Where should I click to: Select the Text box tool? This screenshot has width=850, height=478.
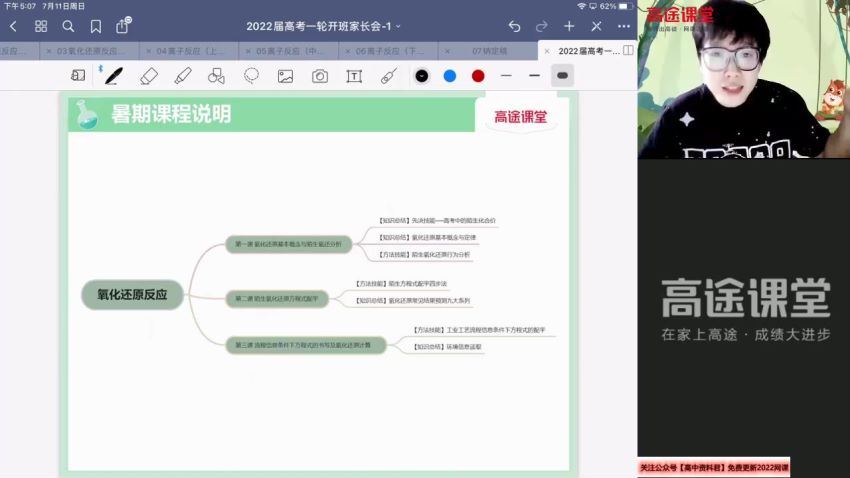pyautogui.click(x=354, y=76)
